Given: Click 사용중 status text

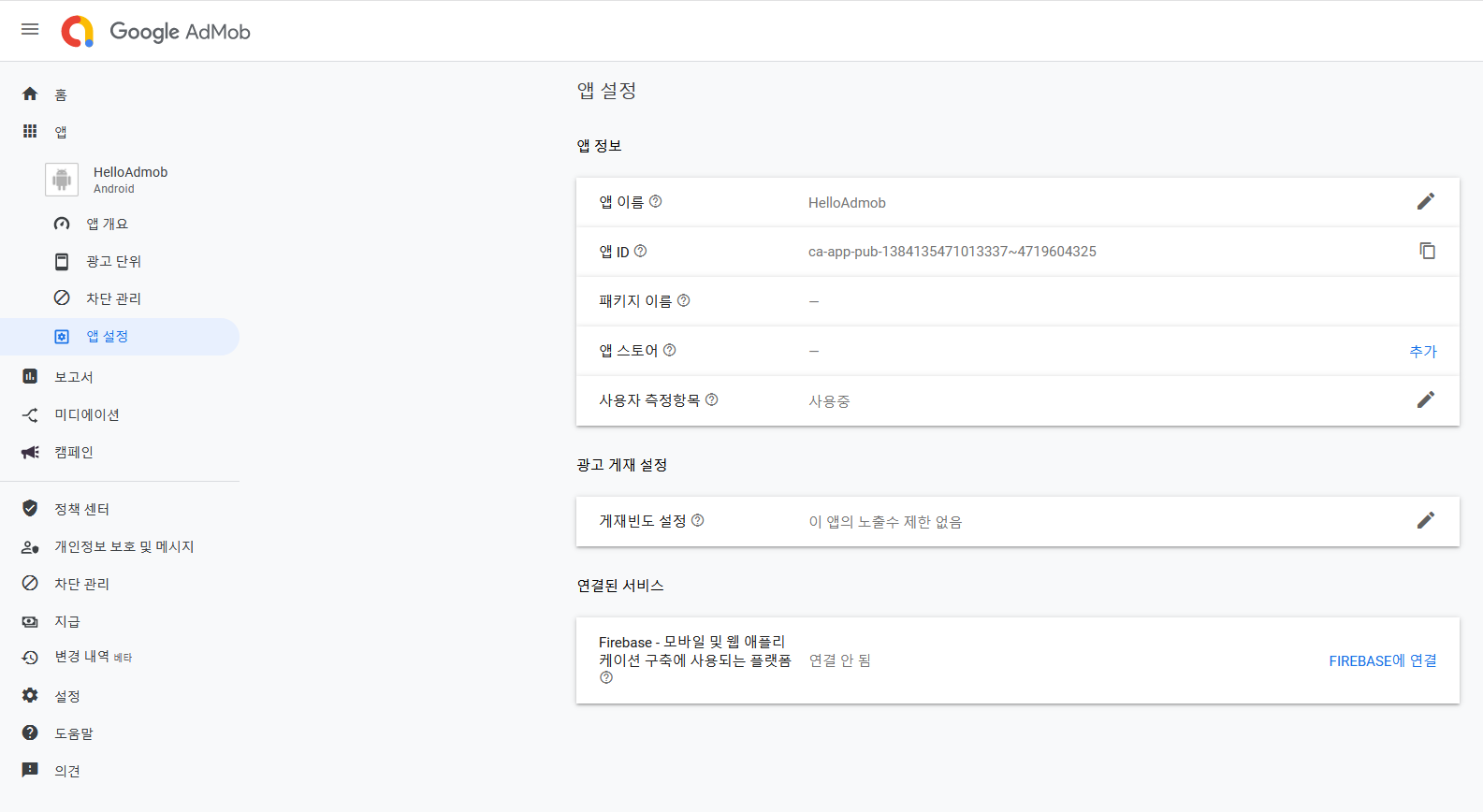Looking at the screenshot, I should 829,401.
